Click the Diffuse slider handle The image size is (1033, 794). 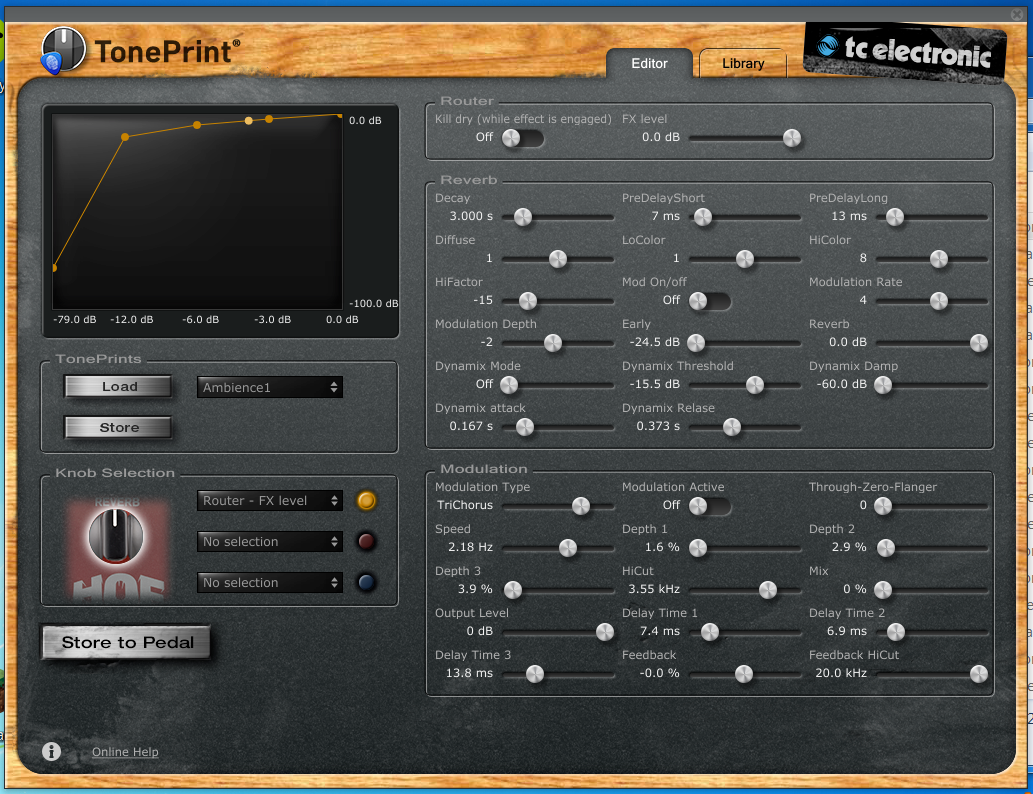coord(558,259)
